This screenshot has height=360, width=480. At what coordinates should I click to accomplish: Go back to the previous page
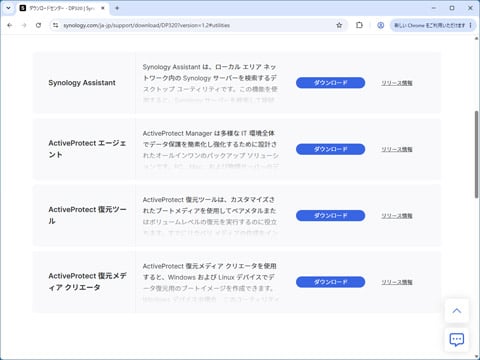[x=10, y=25]
